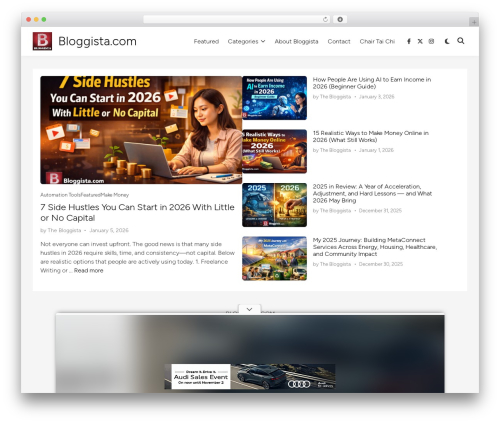Add new browser tab plus button
Viewport: 500px width, 423px height.
tap(474, 22)
